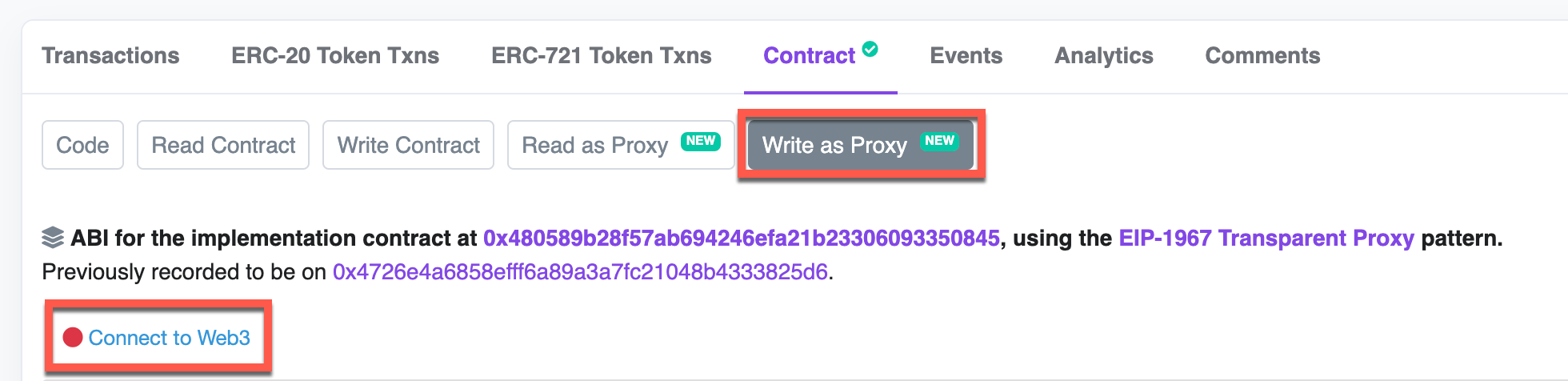Open the EIP-1967 Transparent Proxy link
The image size is (1568, 381).
[1266, 239]
